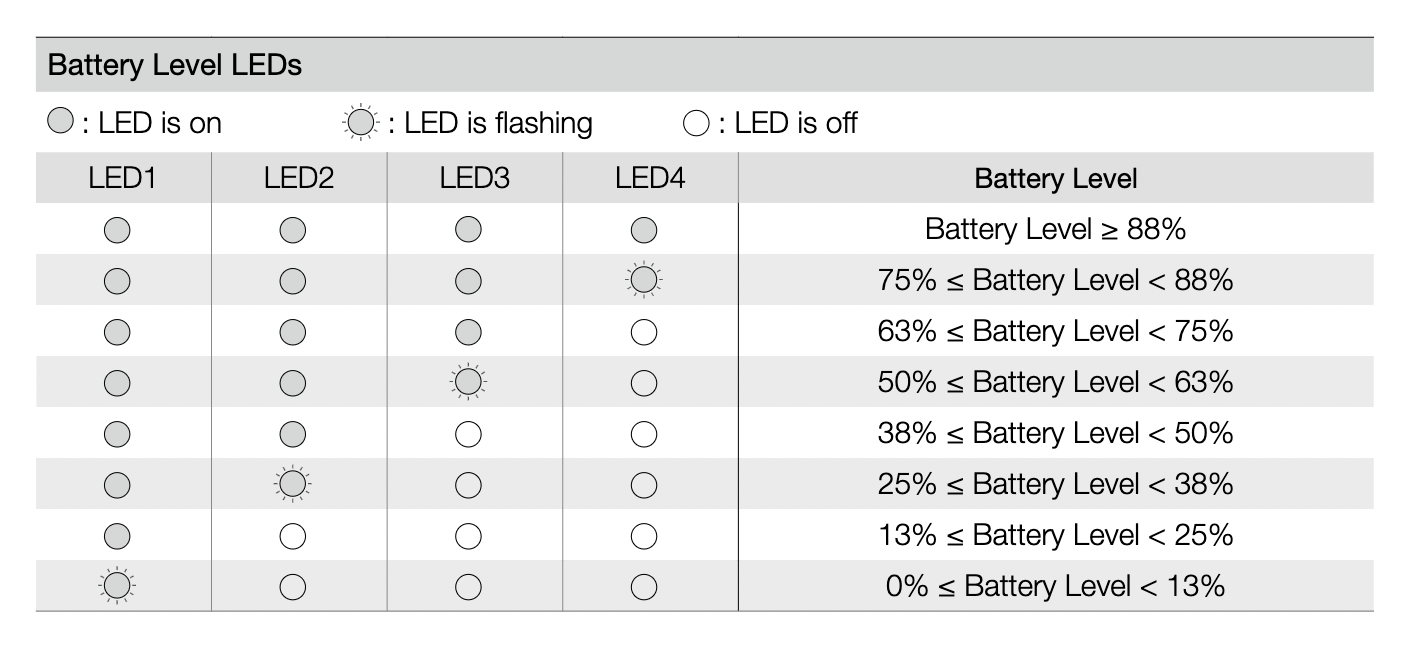Select flashing LED2 icon in 25%–38% row
Viewport: 1412px width, 662px height.
[x=292, y=484]
